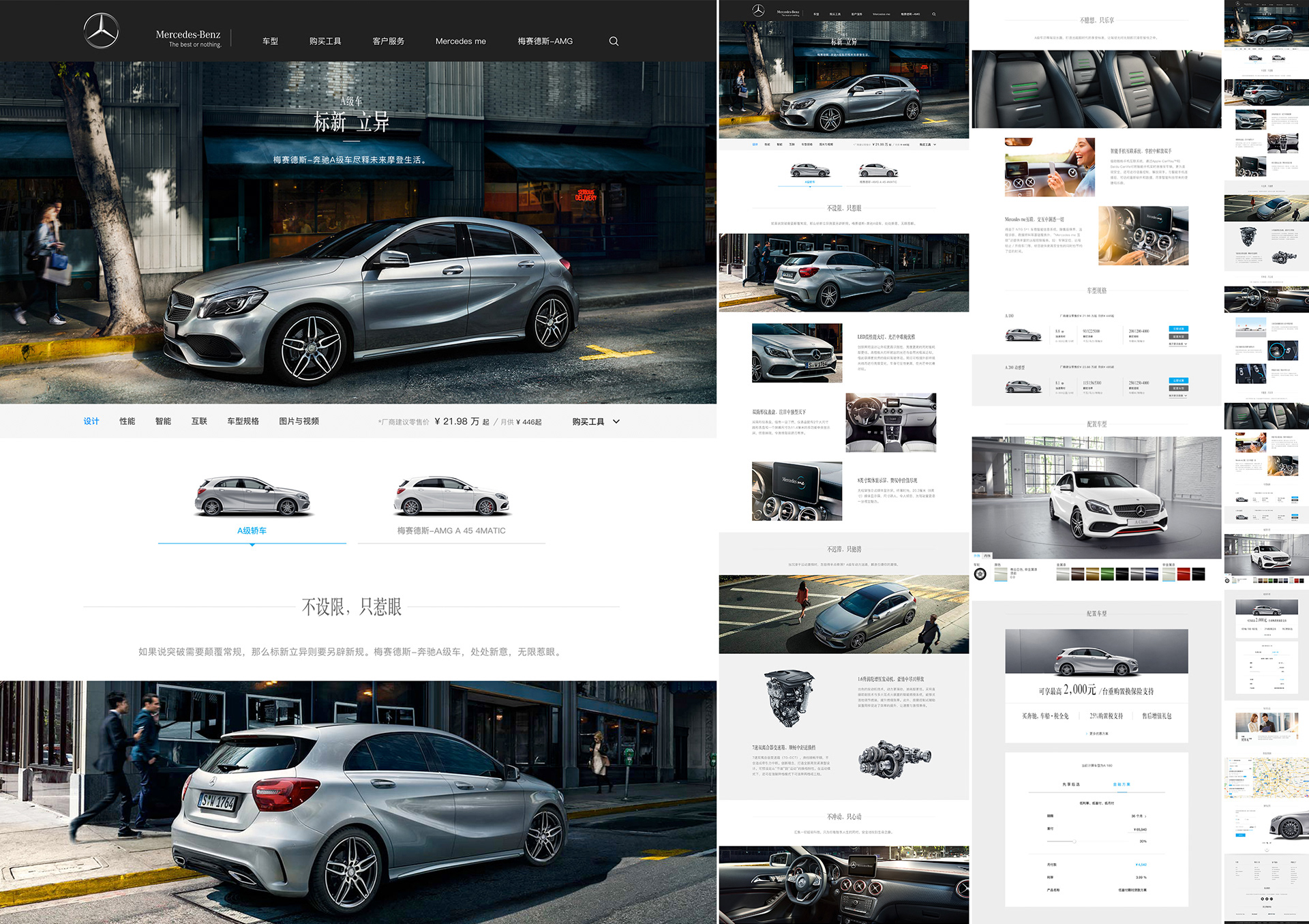Click the engine feature image in second mockup
Viewport: 1309px width, 924px height.
tap(789, 698)
